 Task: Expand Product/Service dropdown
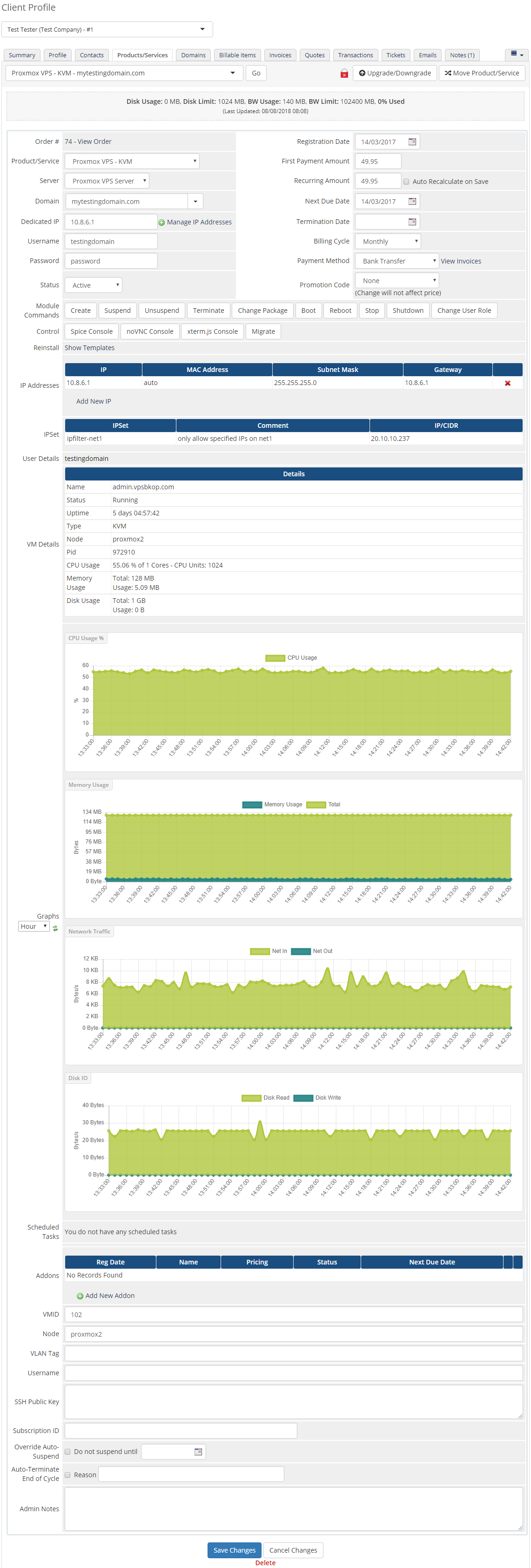point(132,161)
